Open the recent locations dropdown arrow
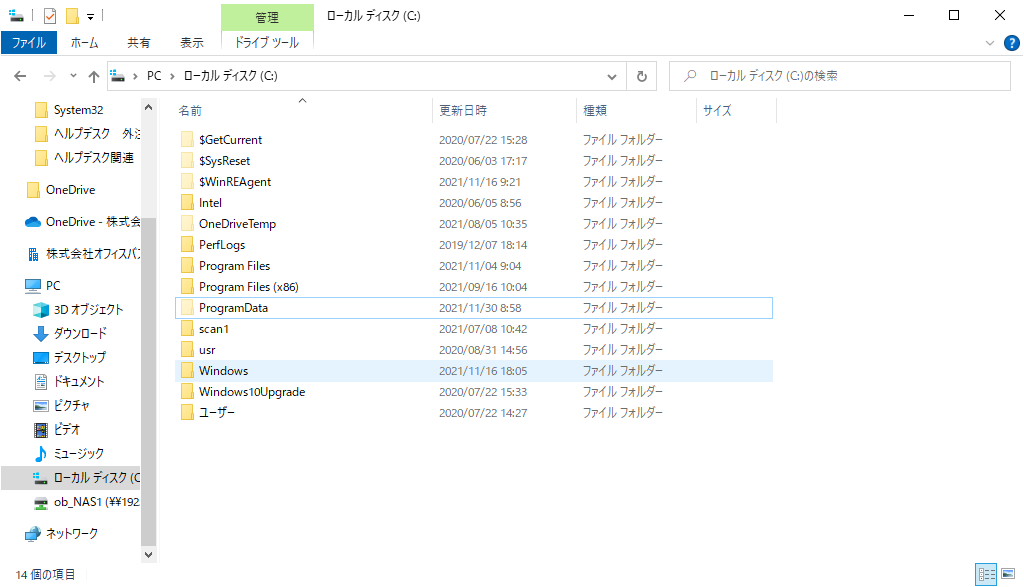Screen dimensions: 1024x587 coord(73,76)
